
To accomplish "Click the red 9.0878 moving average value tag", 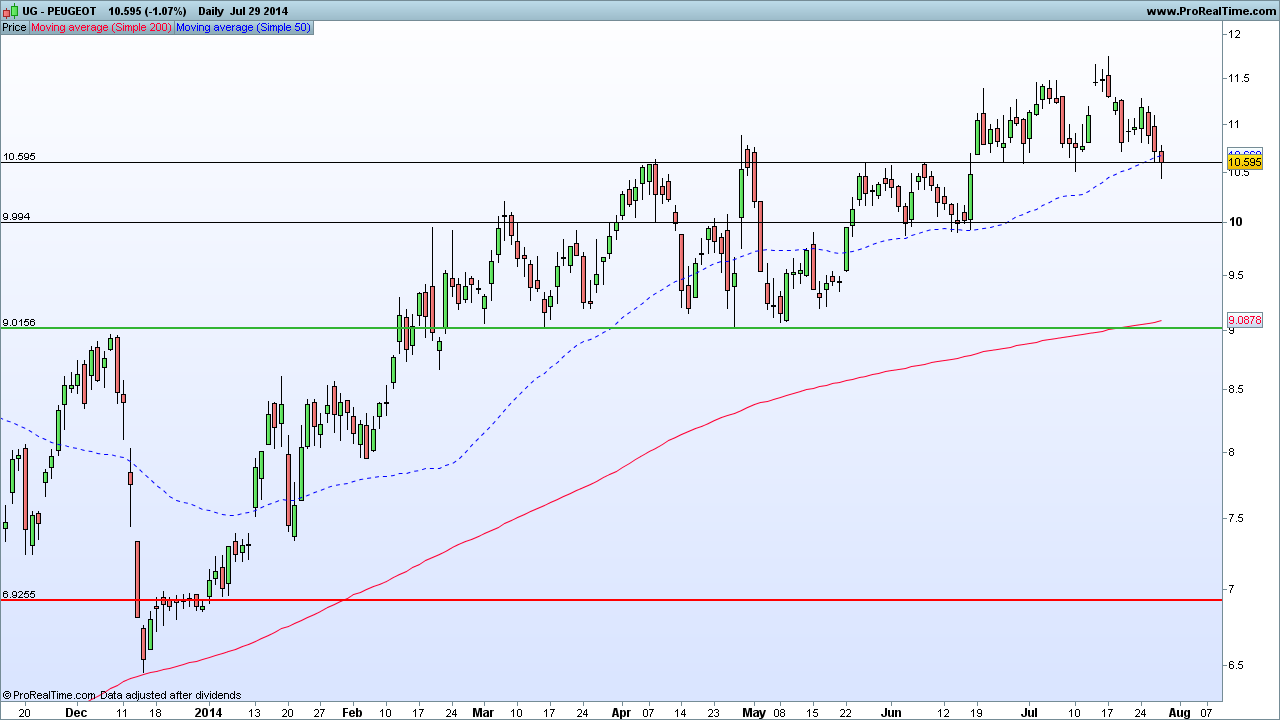I will click(x=1245, y=320).
